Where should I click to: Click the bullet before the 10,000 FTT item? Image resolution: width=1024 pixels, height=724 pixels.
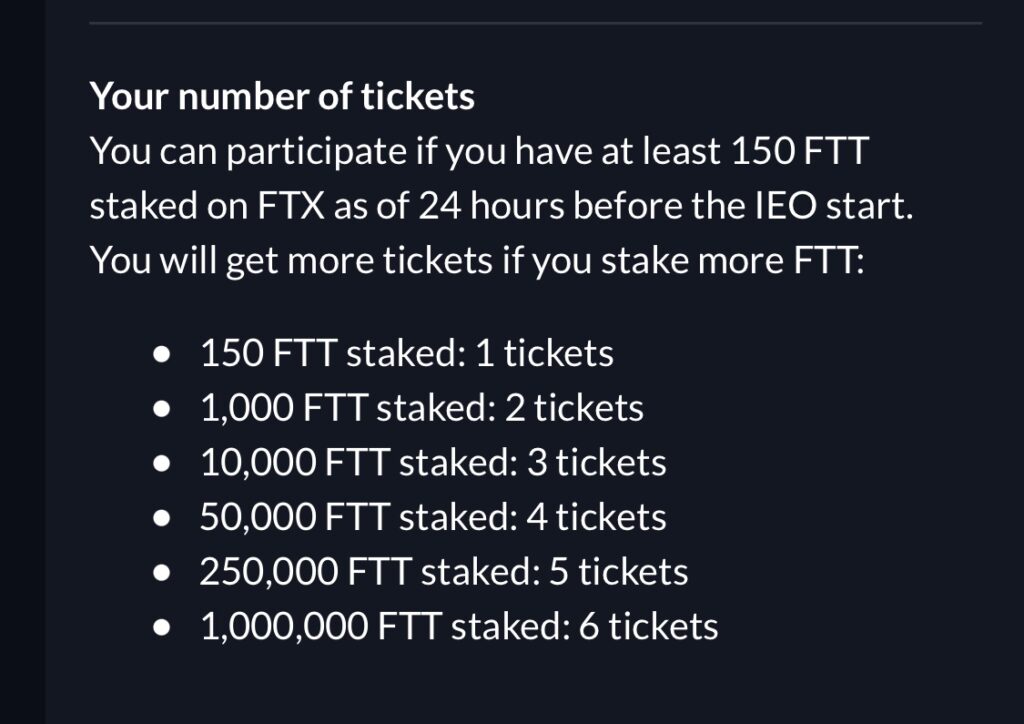(161, 464)
